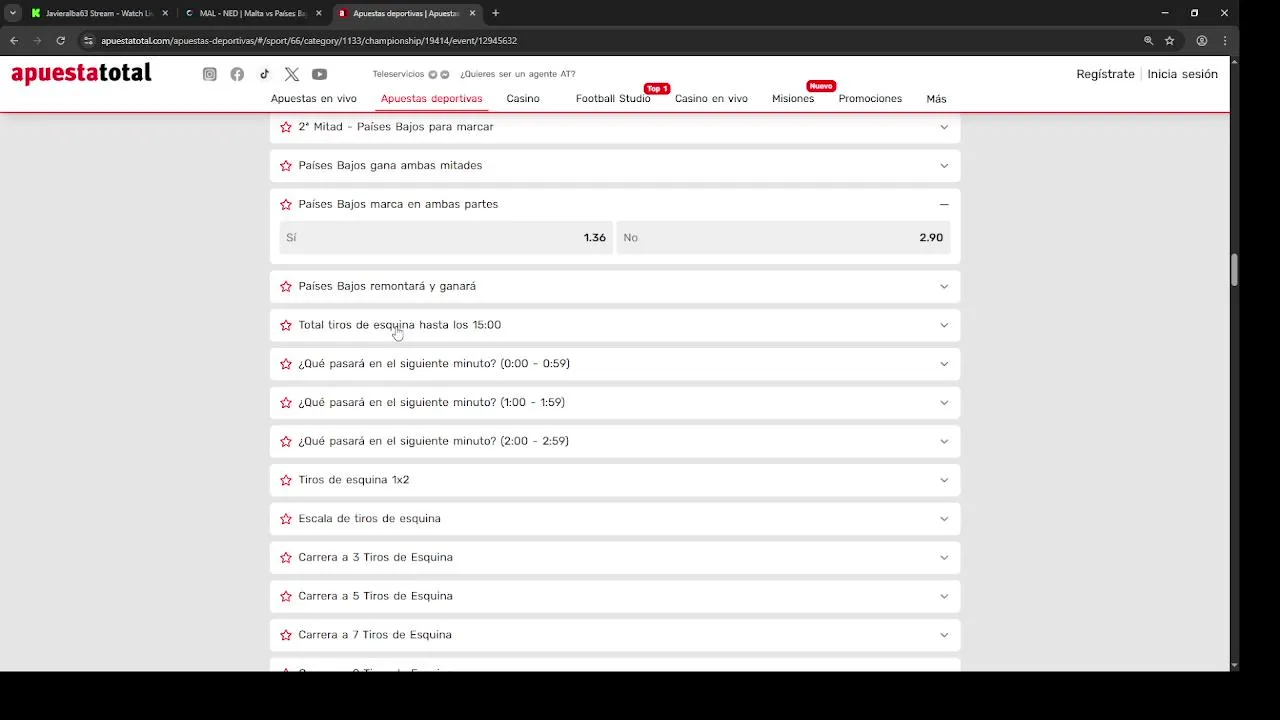This screenshot has height=720, width=1280.
Task: Open 'Football Studio' menu item
Action: [613, 99]
